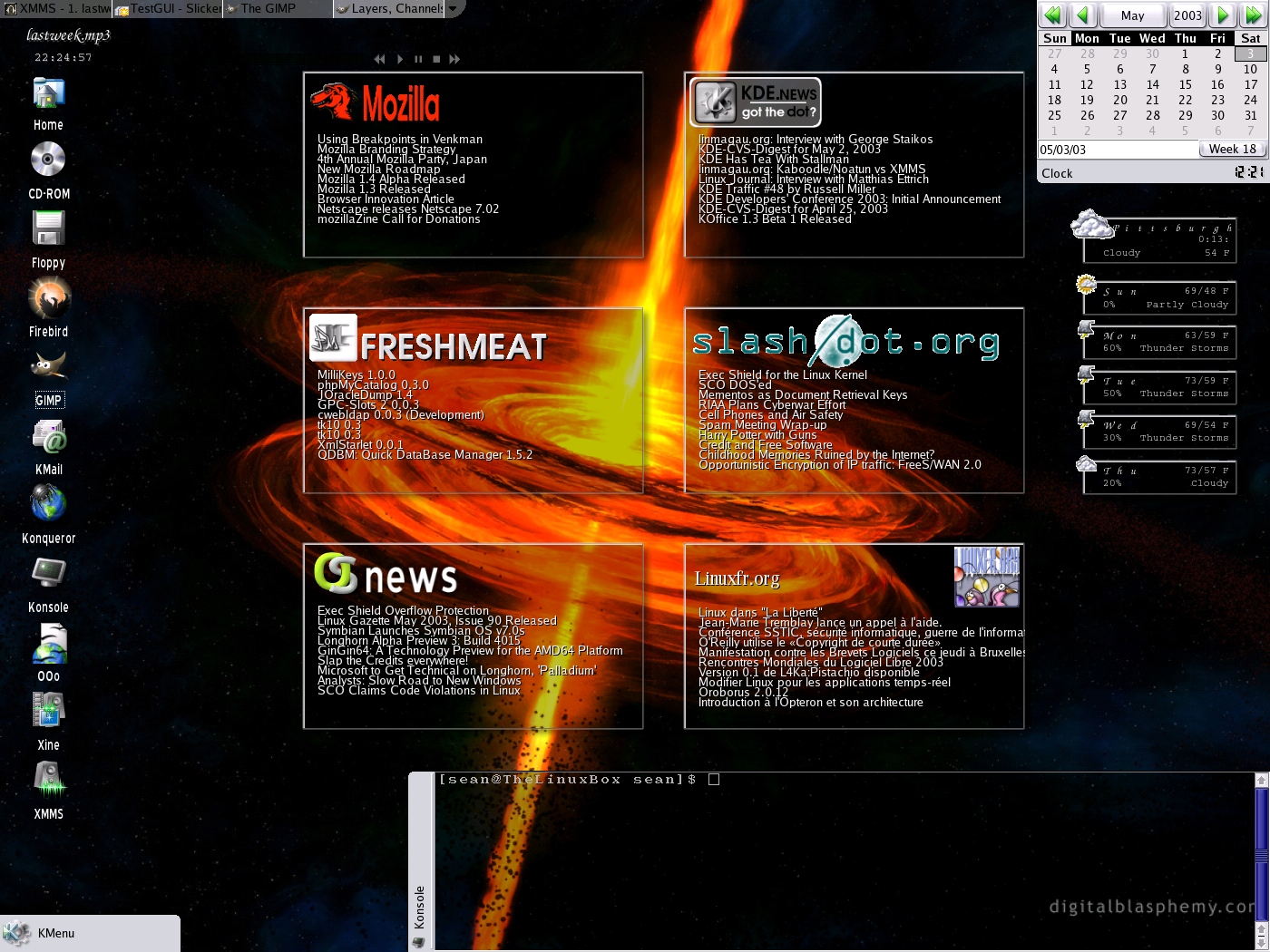Click the Freshmeat logo icon
The image size is (1270, 952).
pos(333,337)
